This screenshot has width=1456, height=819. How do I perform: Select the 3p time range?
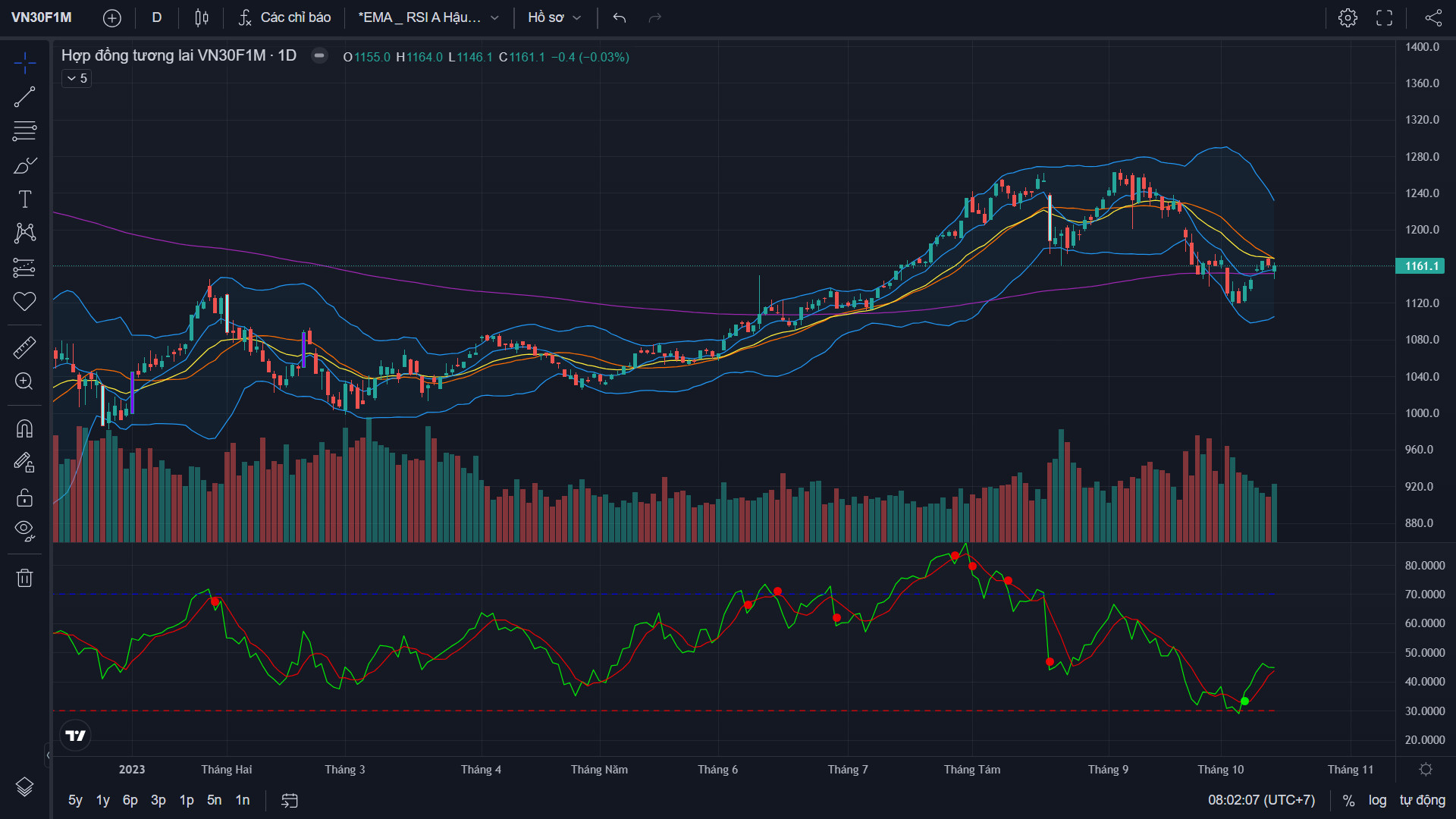158,800
